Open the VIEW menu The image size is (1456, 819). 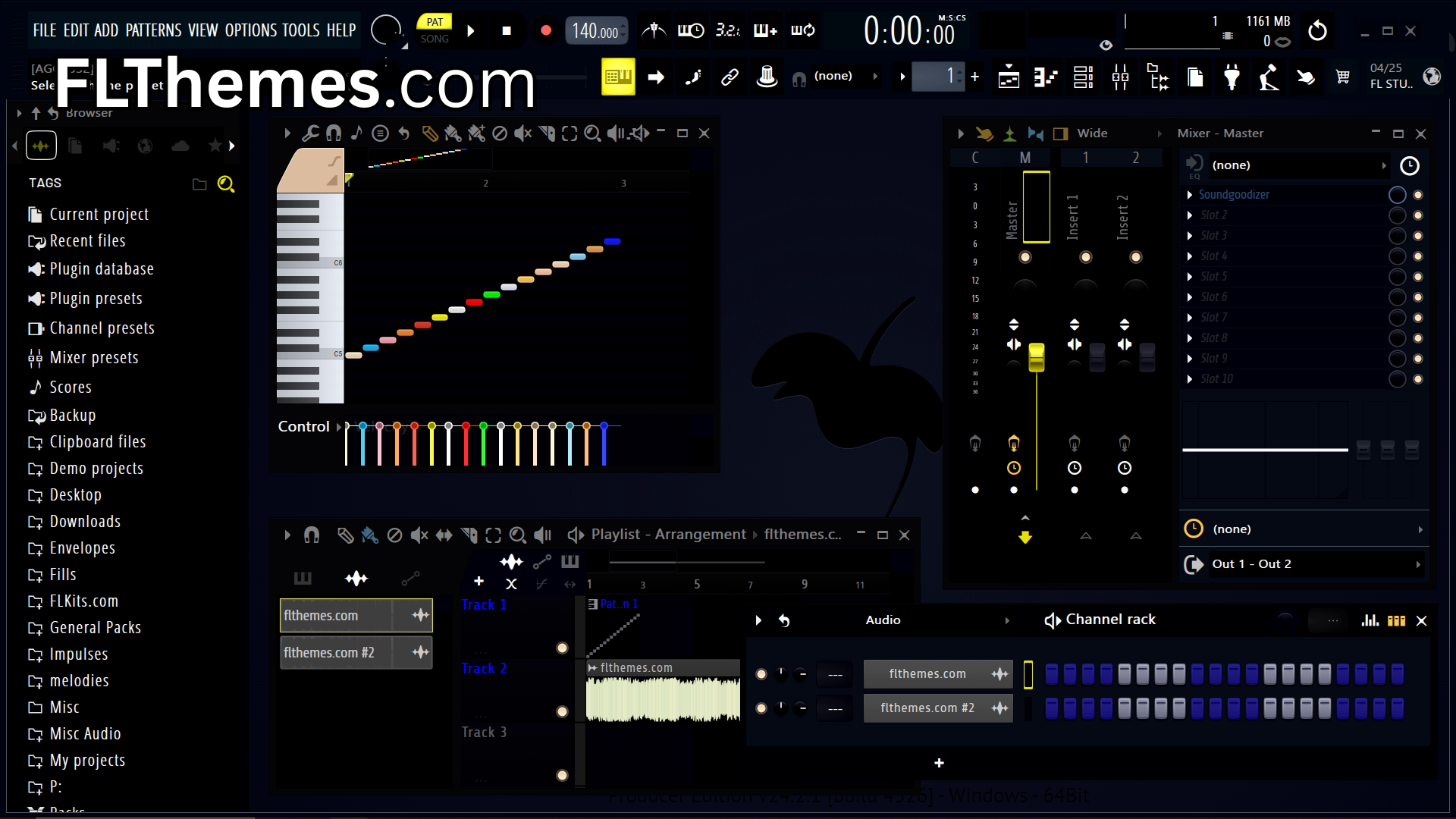[x=203, y=30]
